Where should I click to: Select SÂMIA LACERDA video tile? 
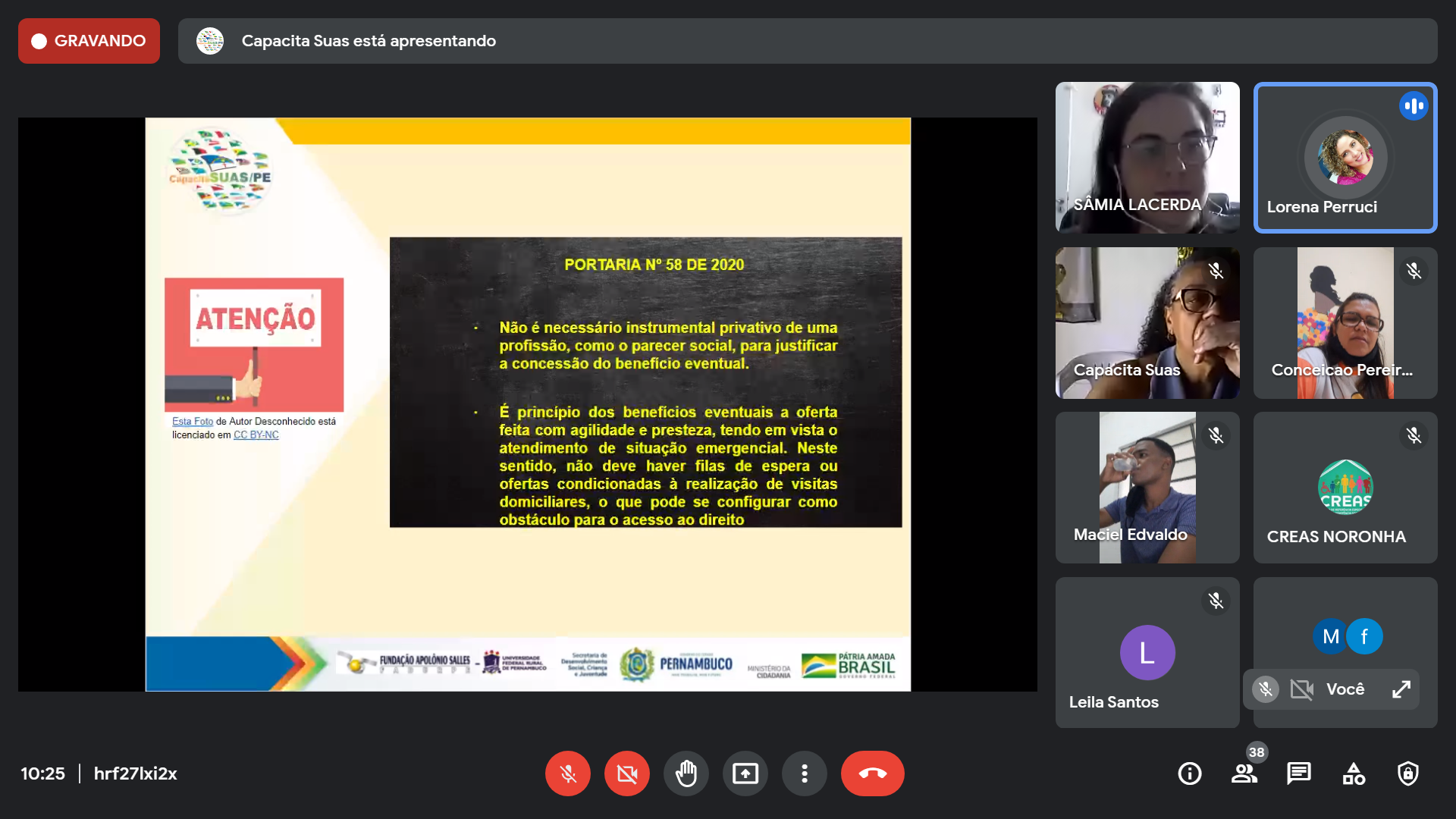(x=1147, y=157)
